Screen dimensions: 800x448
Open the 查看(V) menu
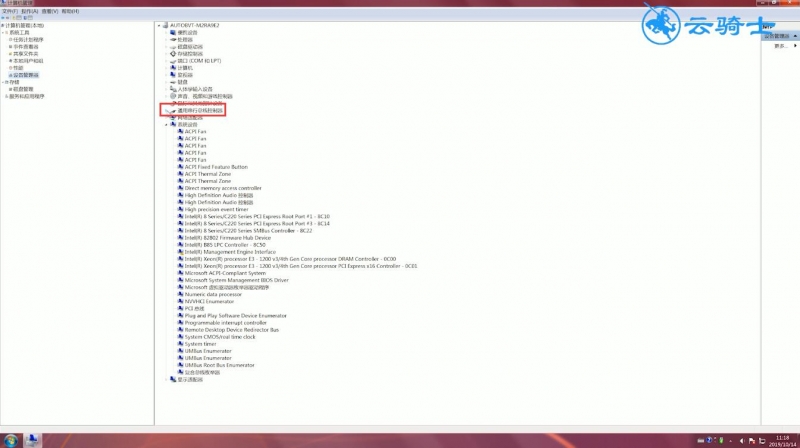click(x=49, y=11)
